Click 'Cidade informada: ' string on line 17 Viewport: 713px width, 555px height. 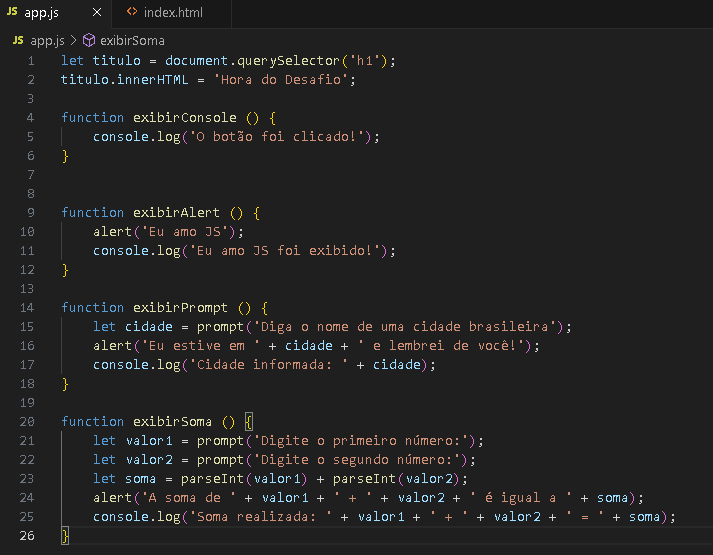point(269,365)
